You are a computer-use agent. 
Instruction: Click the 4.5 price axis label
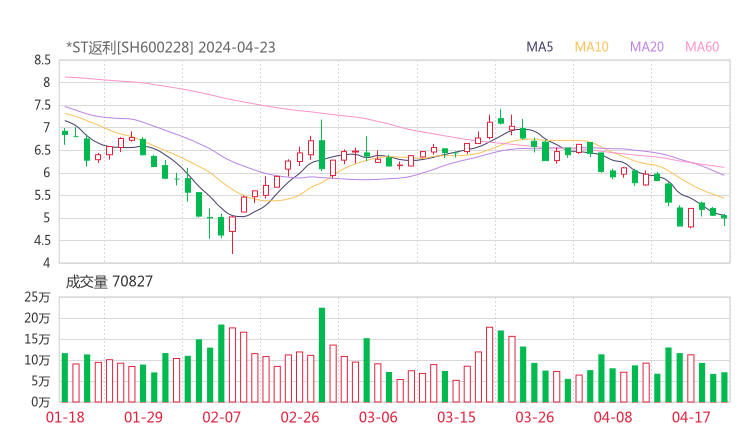point(42,241)
